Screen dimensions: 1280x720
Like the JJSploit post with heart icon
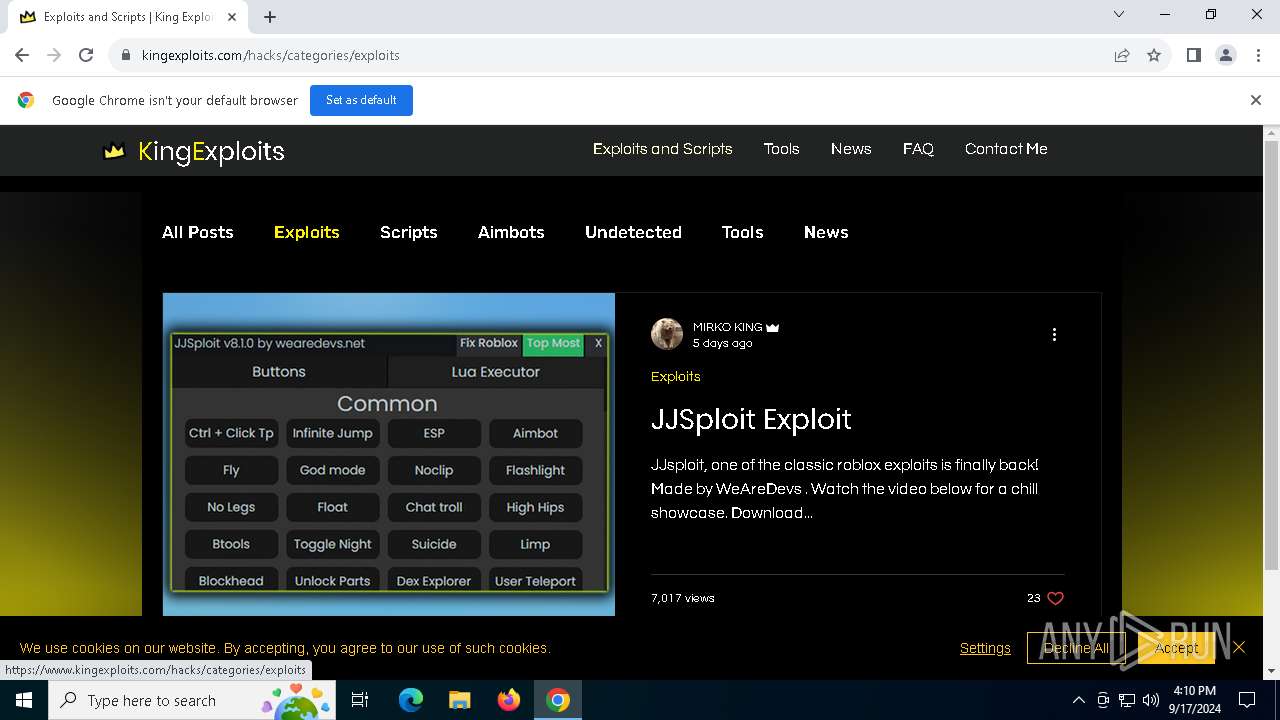pos(1055,598)
